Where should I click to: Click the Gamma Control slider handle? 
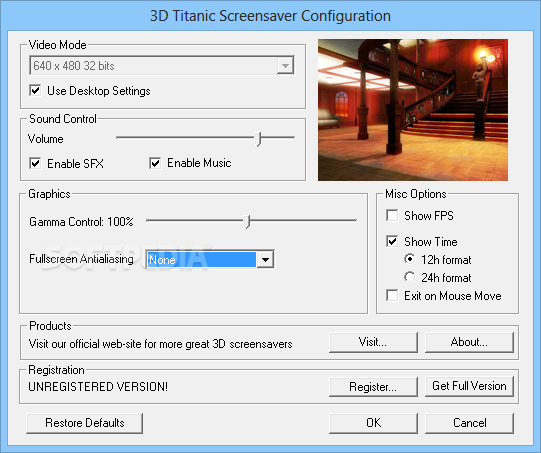[x=247, y=221]
